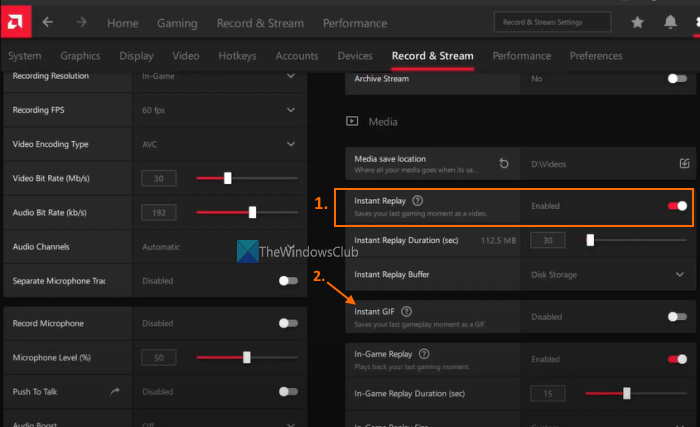Click the 112.5 MB size value
Screen dimensions: 700x427
click(498, 240)
